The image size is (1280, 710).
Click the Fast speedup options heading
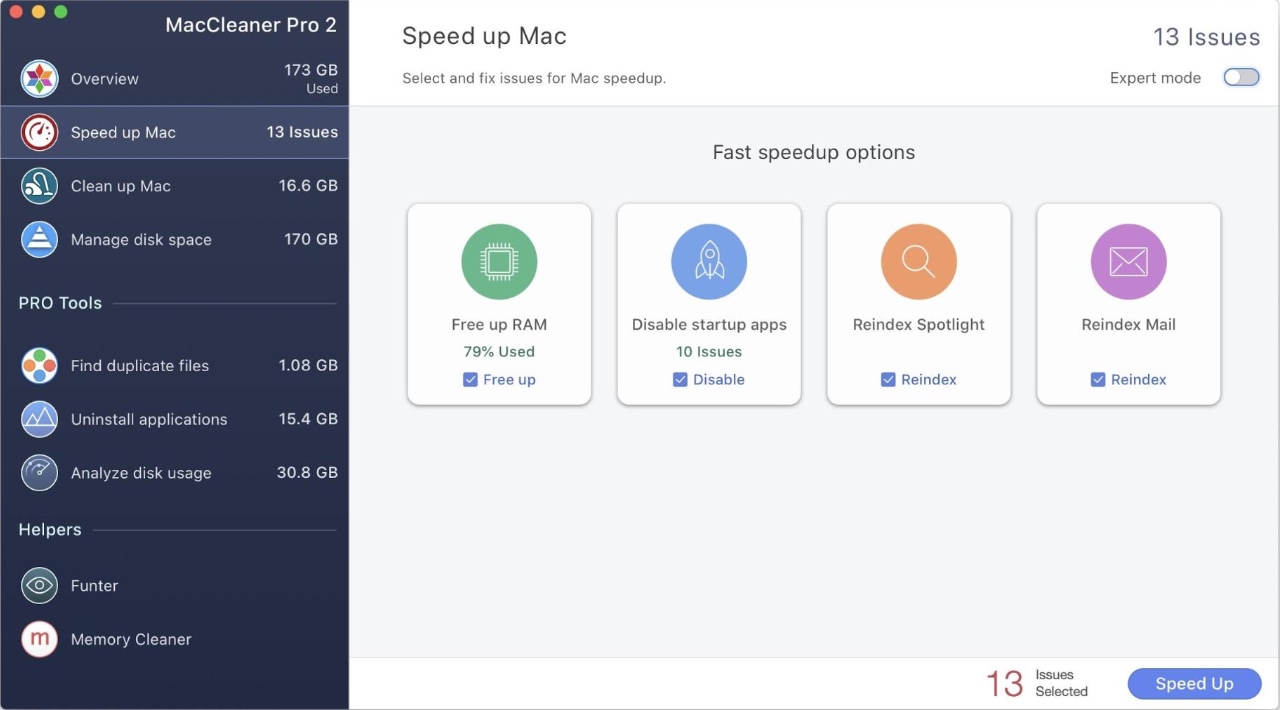click(814, 153)
